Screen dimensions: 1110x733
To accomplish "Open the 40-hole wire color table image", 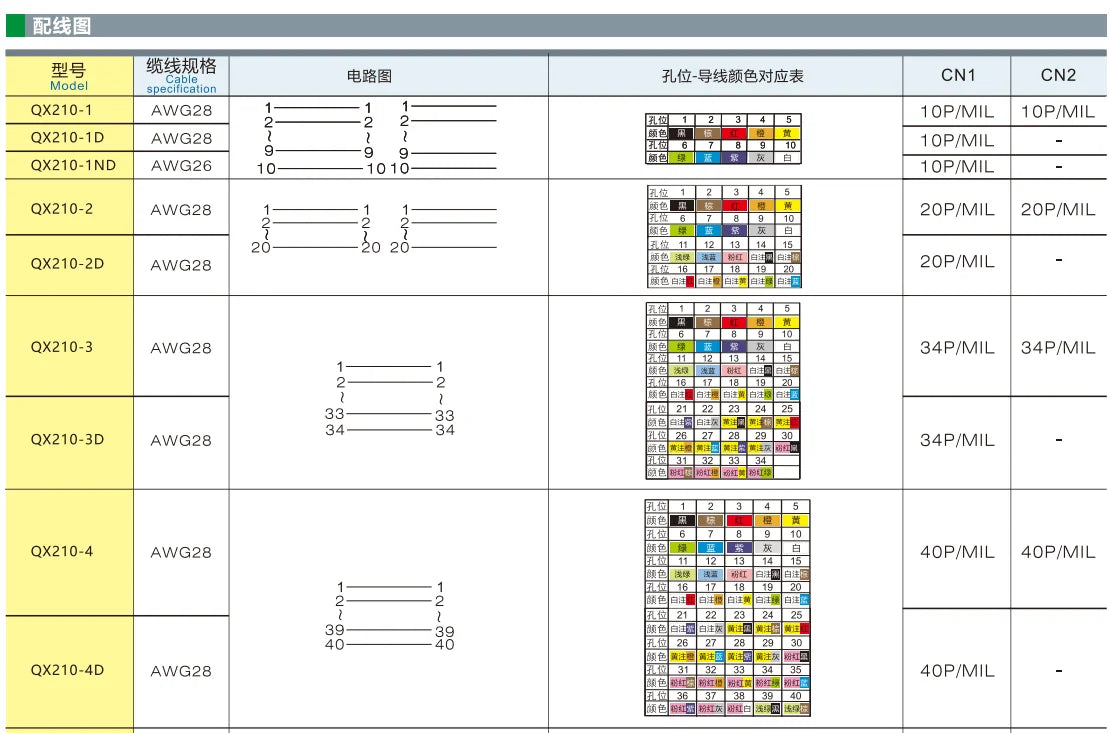I will click(x=727, y=608).
